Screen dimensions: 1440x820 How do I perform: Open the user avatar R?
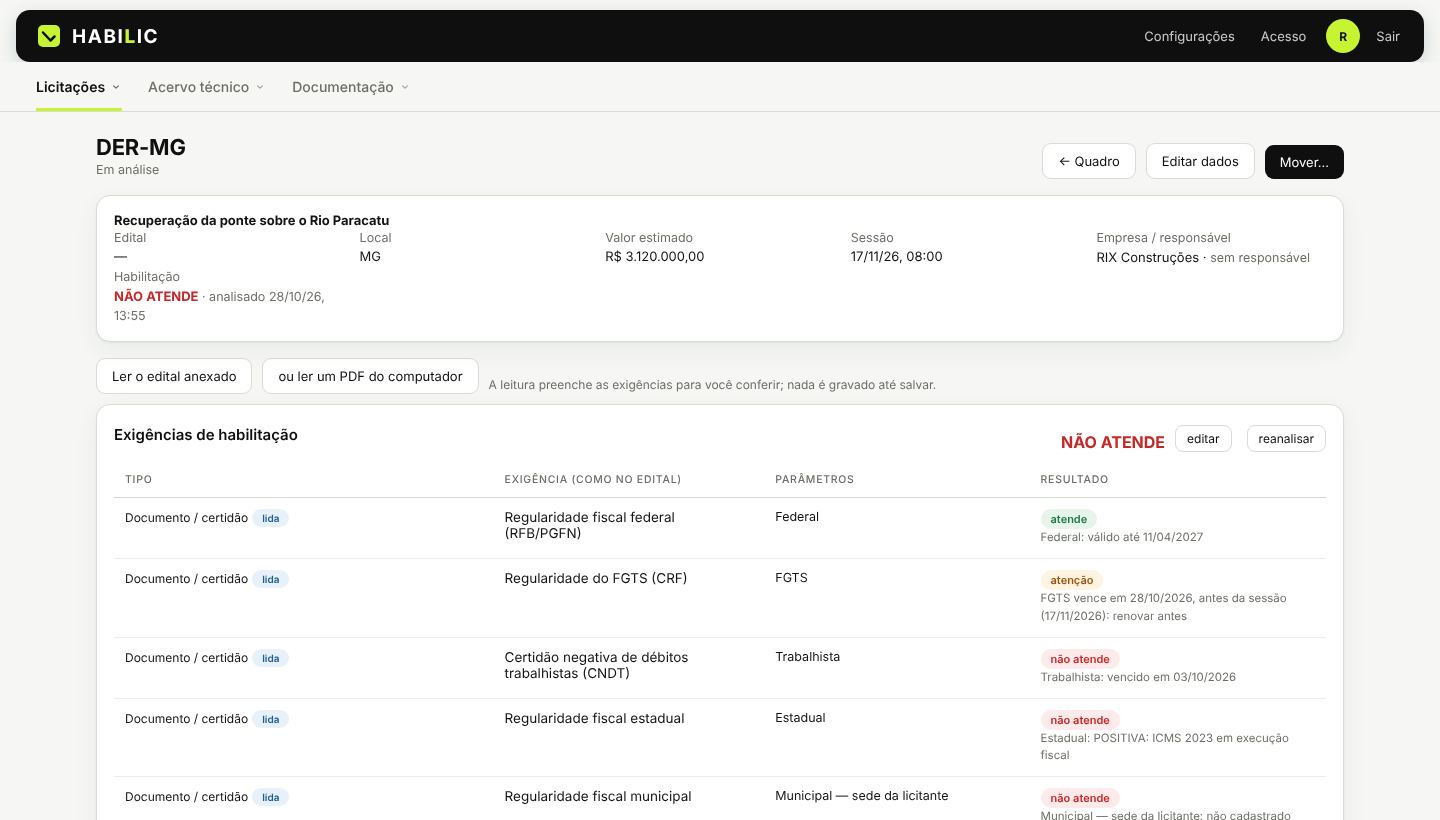pyautogui.click(x=1342, y=36)
